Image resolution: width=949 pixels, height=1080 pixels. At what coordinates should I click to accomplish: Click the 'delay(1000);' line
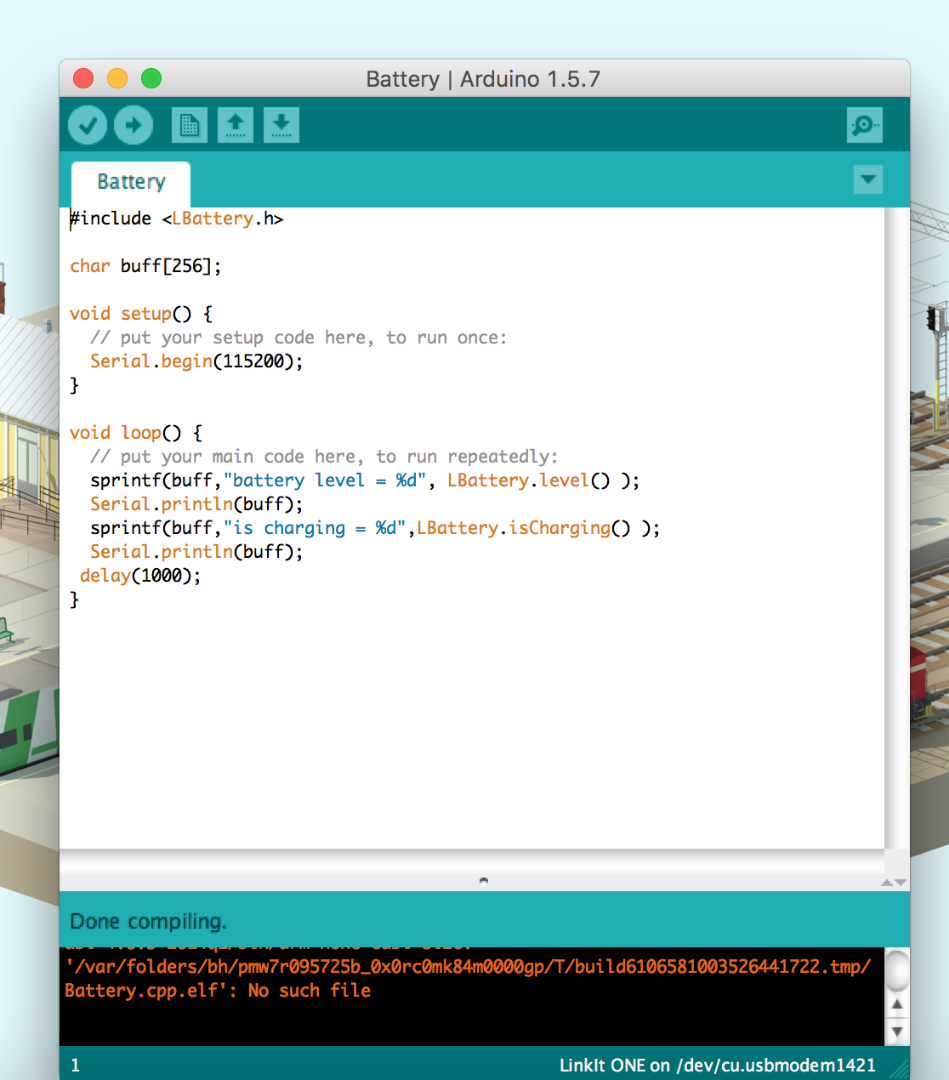tap(140, 576)
